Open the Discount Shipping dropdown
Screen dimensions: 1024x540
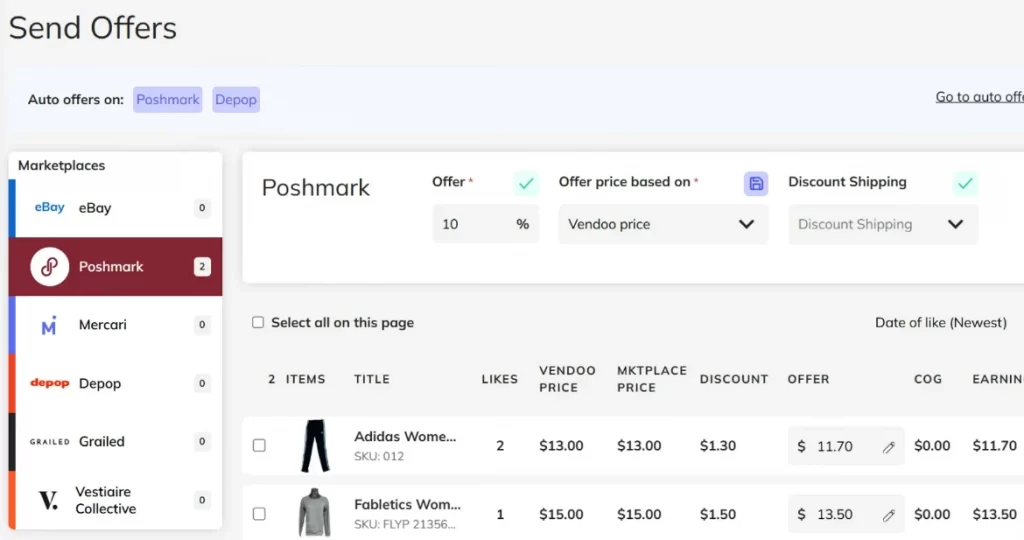(x=883, y=224)
